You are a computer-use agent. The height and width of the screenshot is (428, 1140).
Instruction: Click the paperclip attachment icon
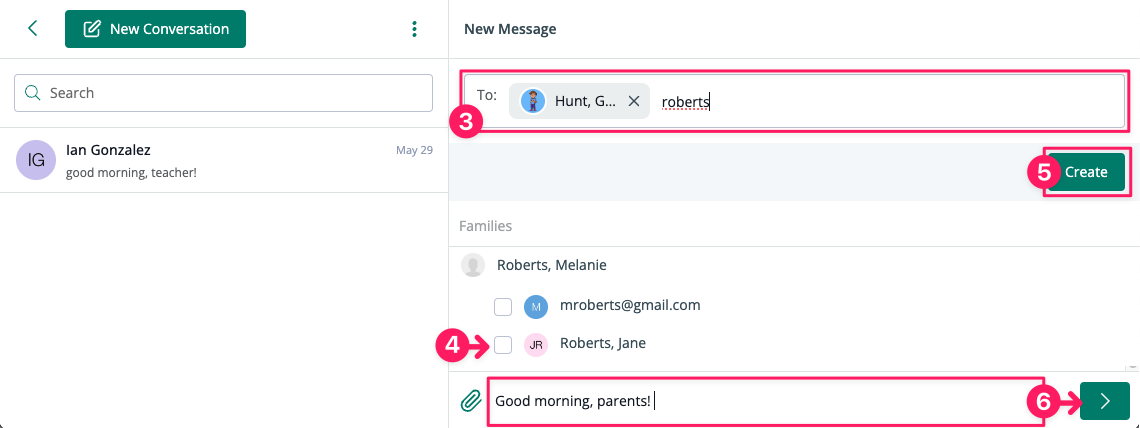tap(472, 400)
